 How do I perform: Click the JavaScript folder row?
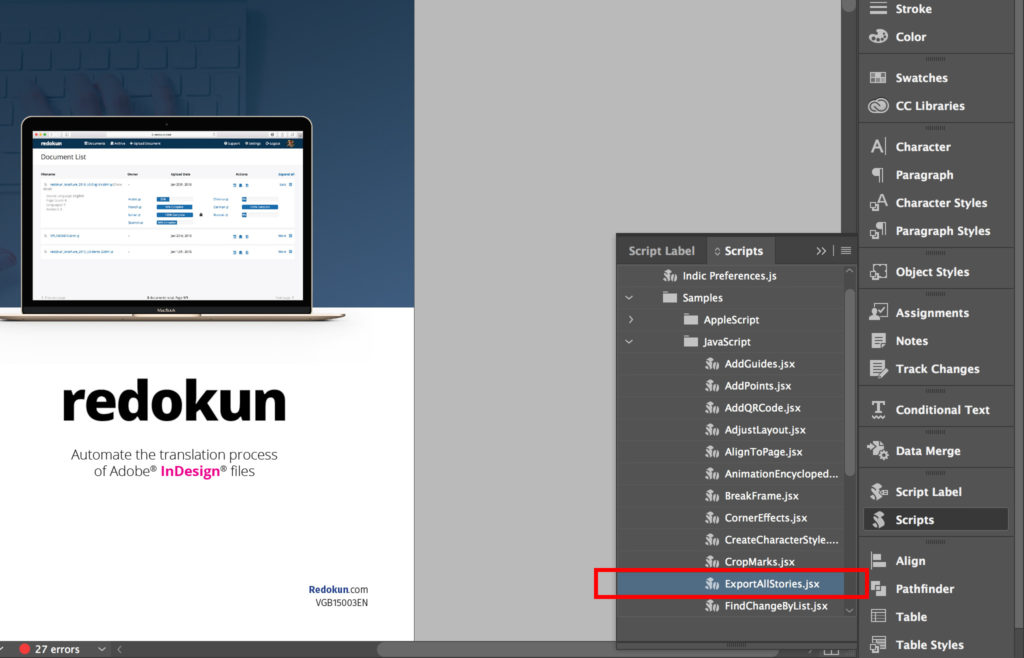coord(731,342)
